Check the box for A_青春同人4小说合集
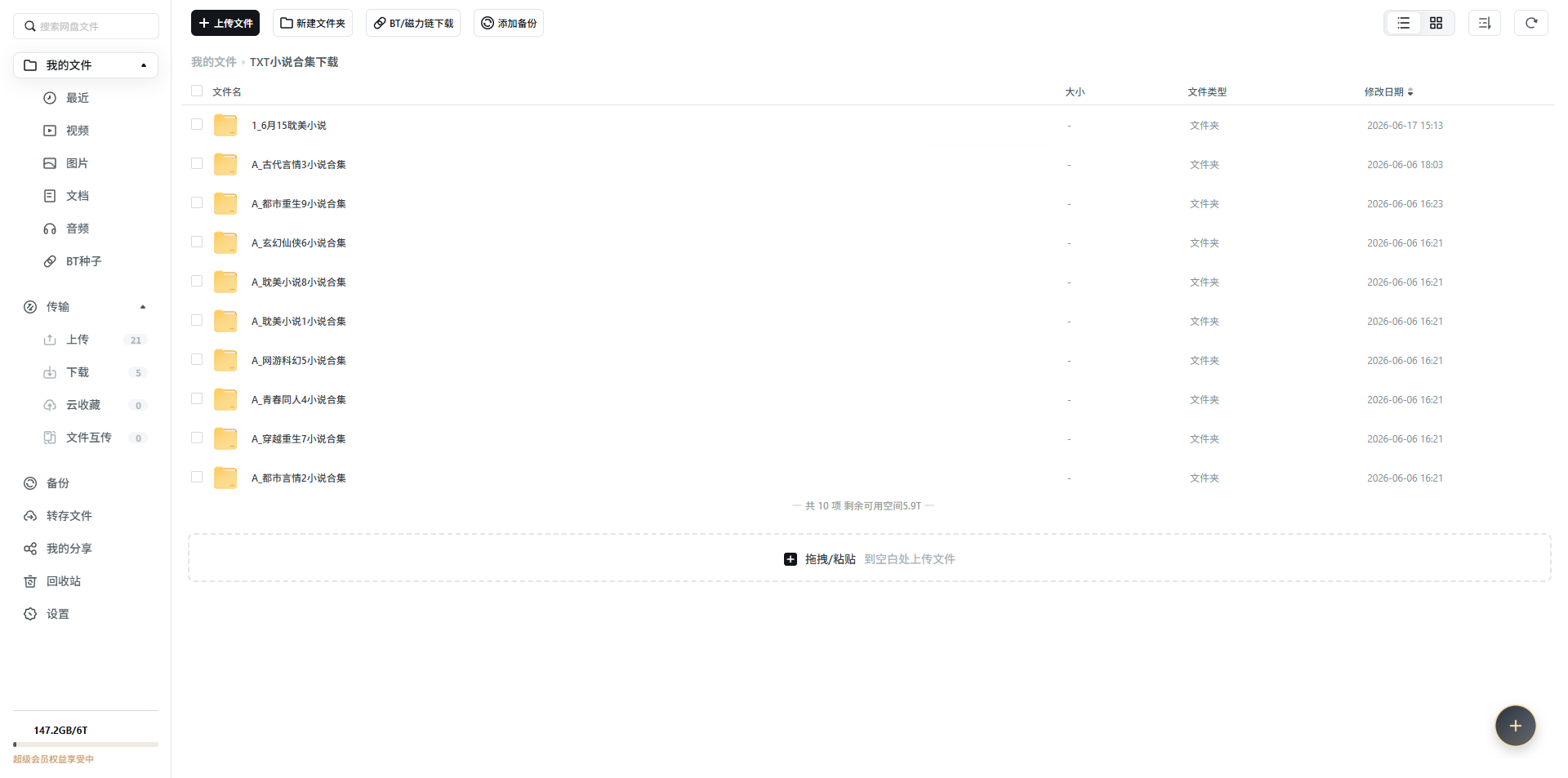Image resolution: width=1568 pixels, height=778 pixels. coord(197,398)
